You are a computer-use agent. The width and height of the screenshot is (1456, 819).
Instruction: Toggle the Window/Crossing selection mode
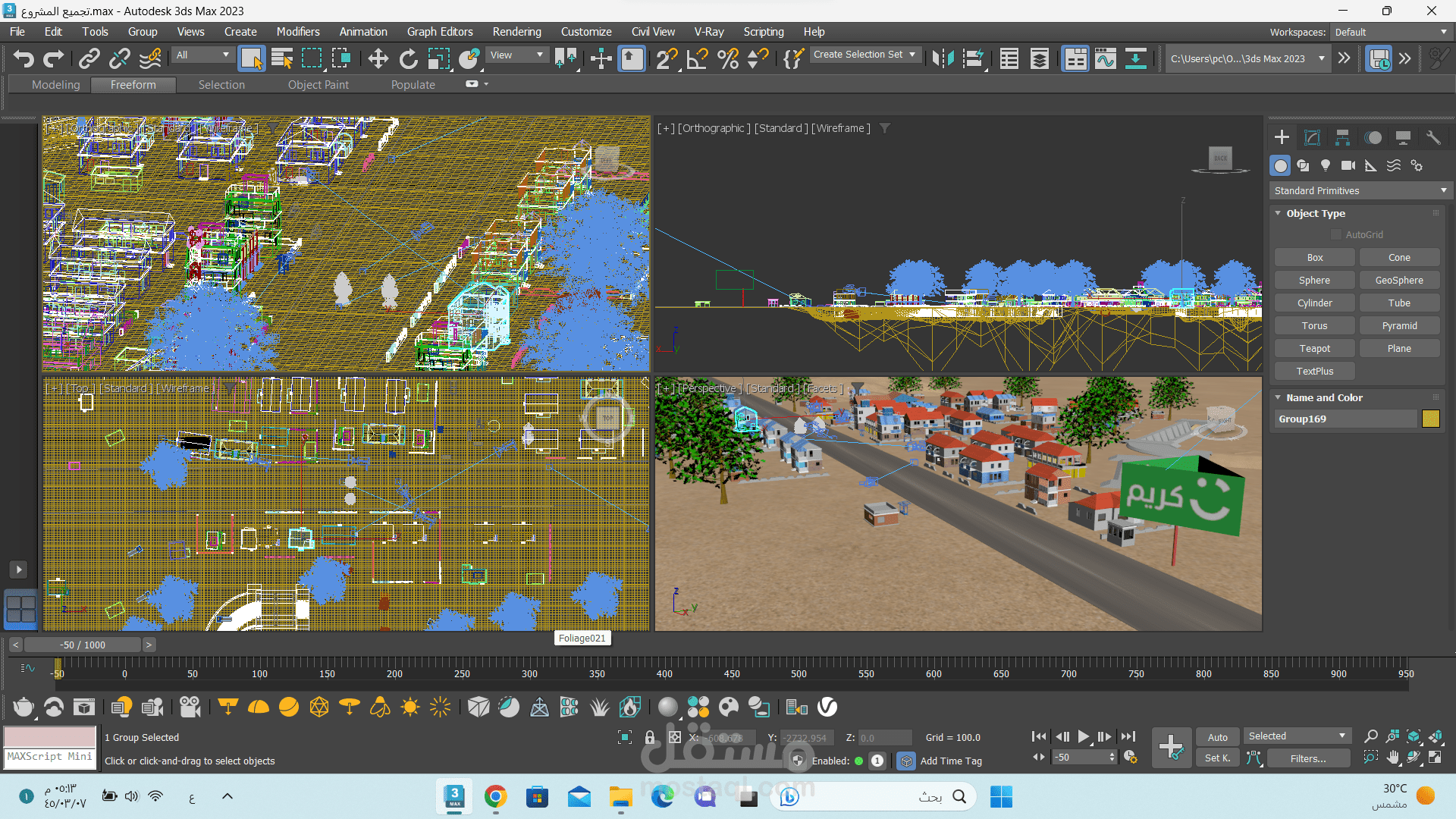pos(341,58)
